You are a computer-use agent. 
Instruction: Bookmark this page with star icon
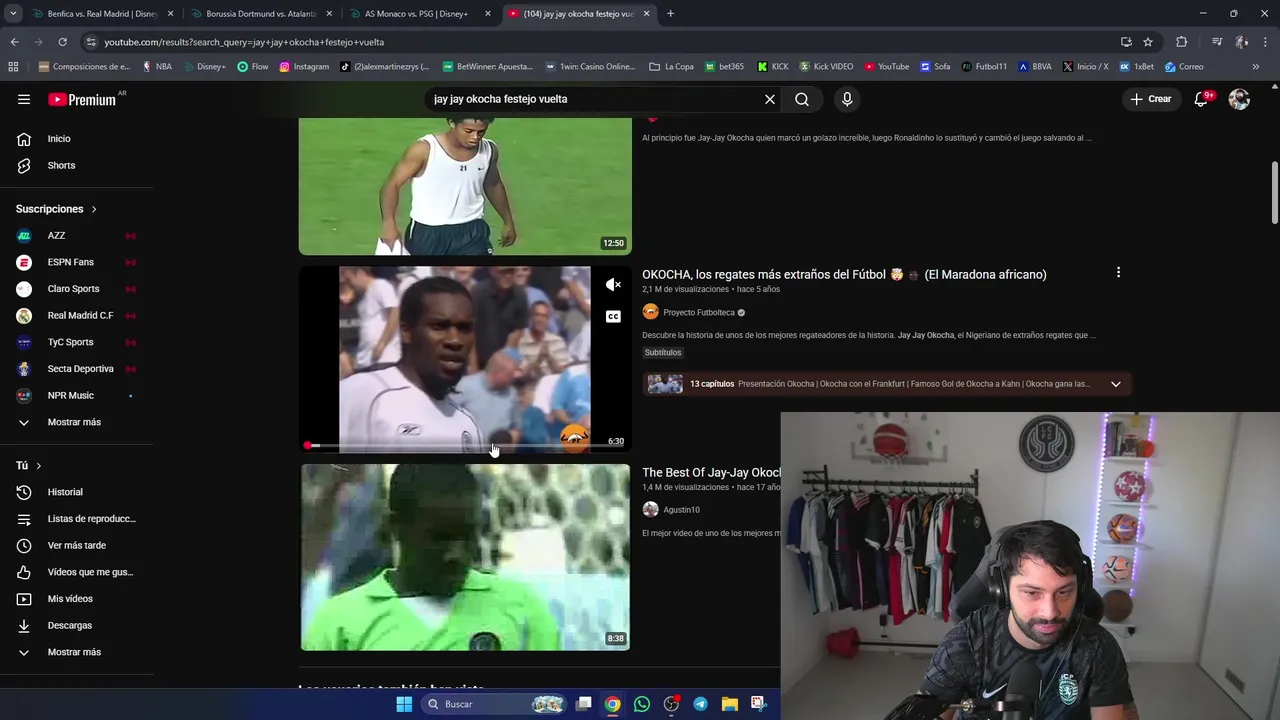click(x=1148, y=42)
